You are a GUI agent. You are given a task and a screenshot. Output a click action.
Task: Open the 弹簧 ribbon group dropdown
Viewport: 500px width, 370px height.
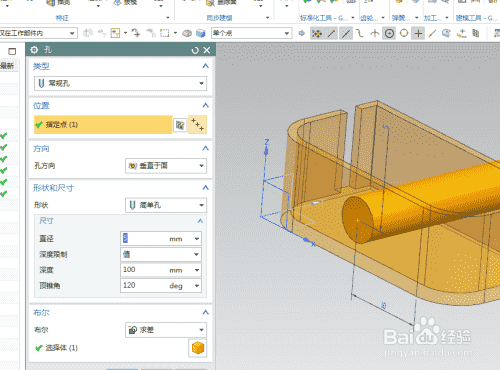point(416,18)
